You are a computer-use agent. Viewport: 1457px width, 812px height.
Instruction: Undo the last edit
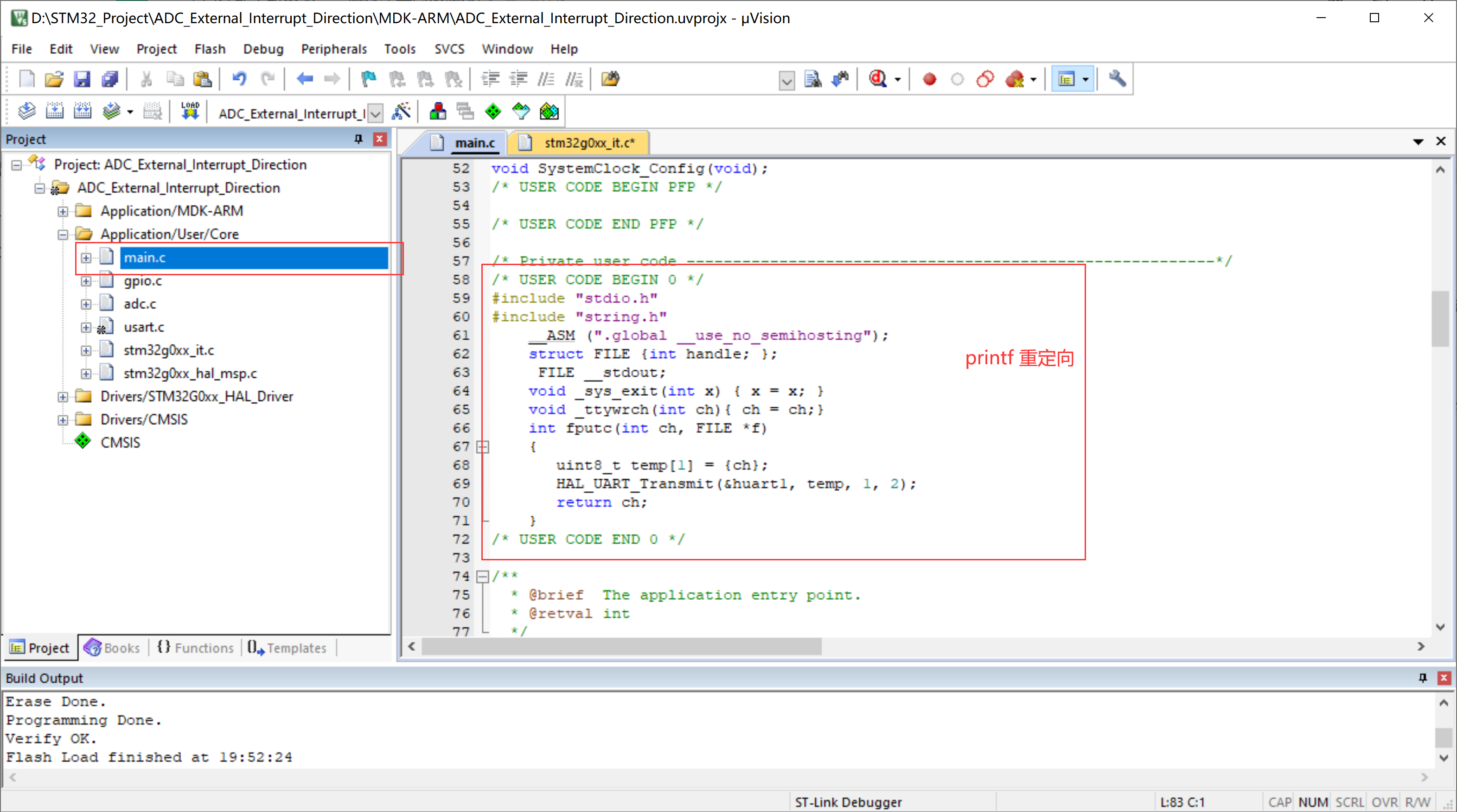pos(239,79)
